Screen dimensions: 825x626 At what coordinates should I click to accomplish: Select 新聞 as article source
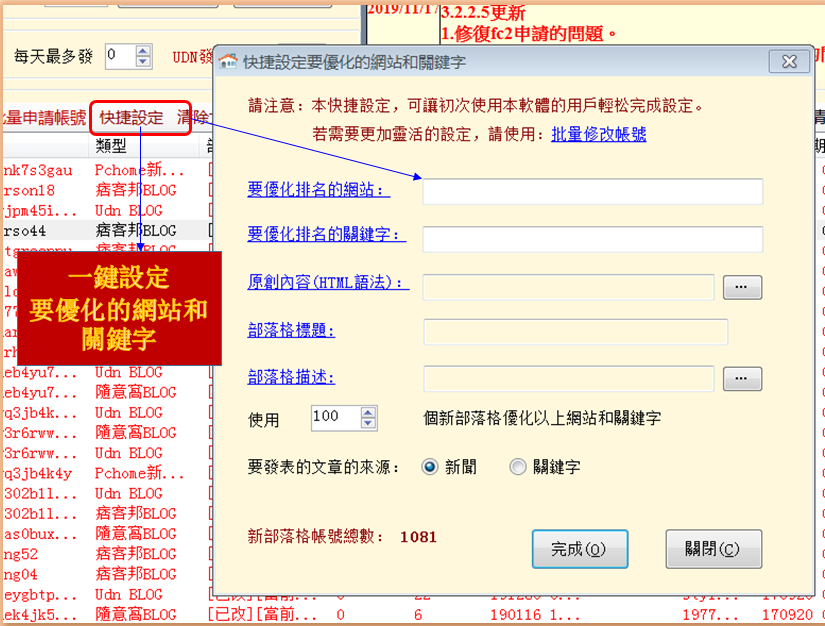[431, 467]
